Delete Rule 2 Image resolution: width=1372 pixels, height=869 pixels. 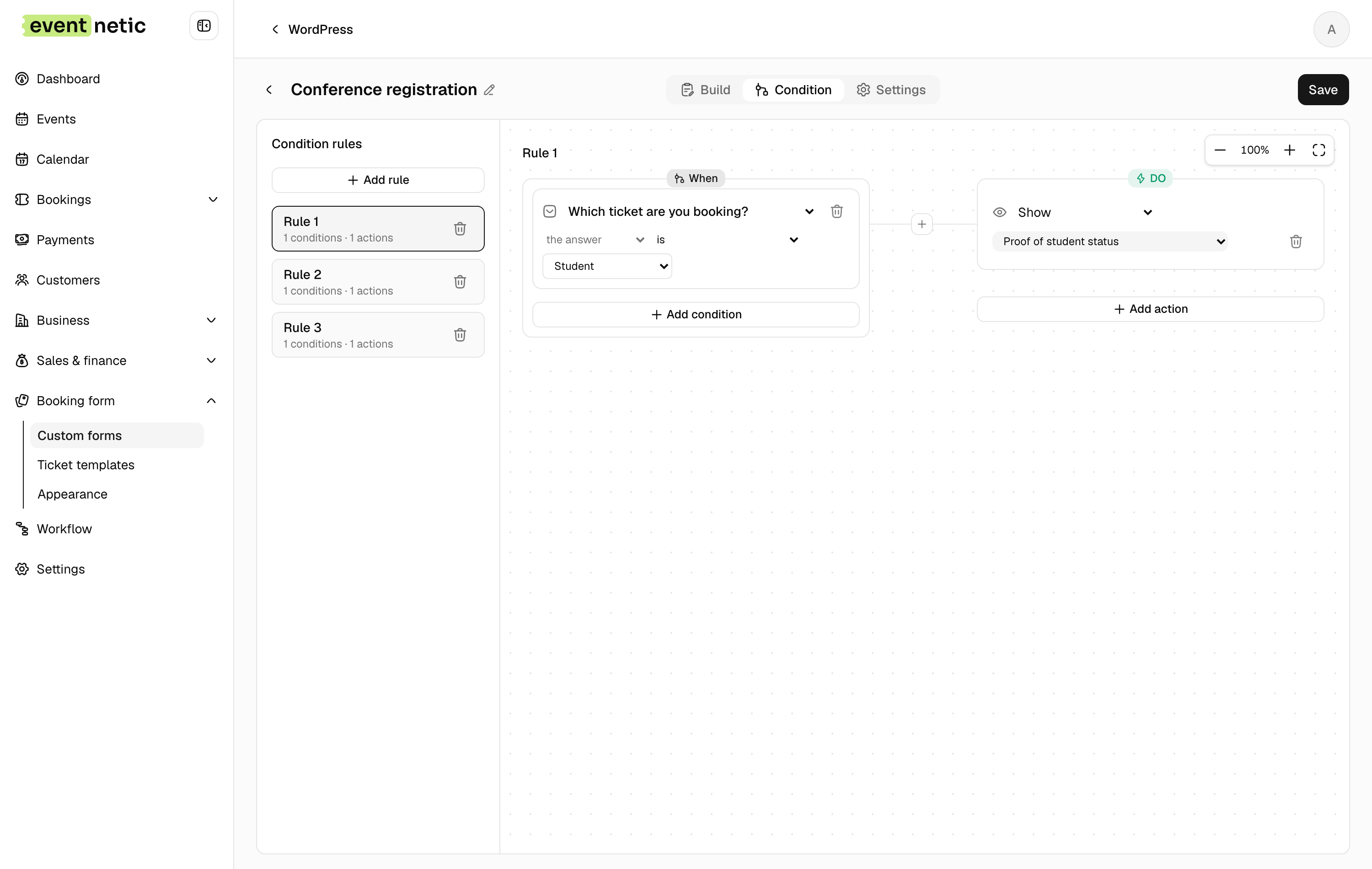[460, 281]
